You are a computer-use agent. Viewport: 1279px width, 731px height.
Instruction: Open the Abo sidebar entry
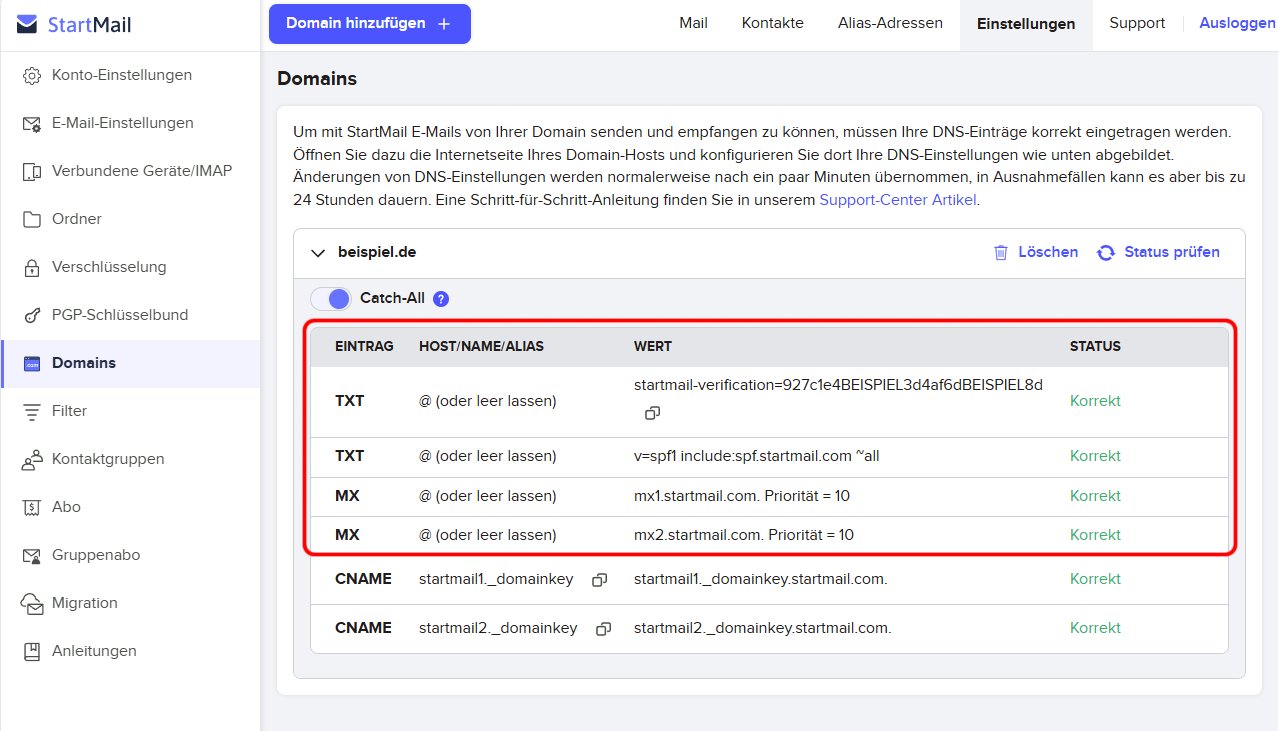click(x=130, y=507)
